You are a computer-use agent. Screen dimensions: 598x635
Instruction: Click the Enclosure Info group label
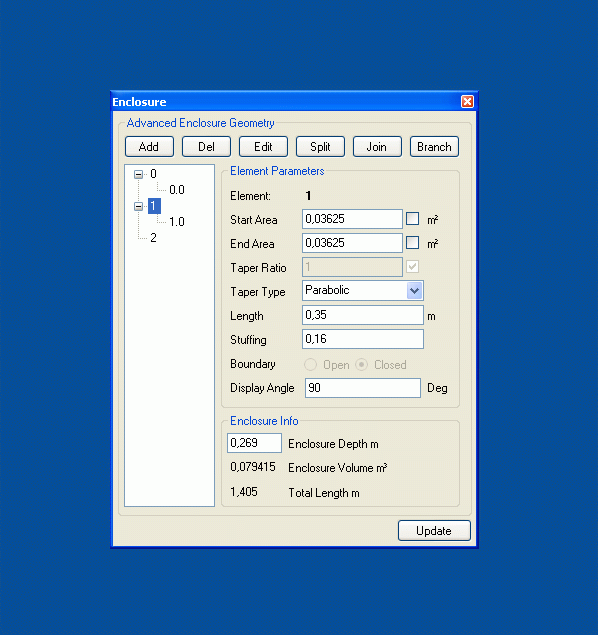264,421
